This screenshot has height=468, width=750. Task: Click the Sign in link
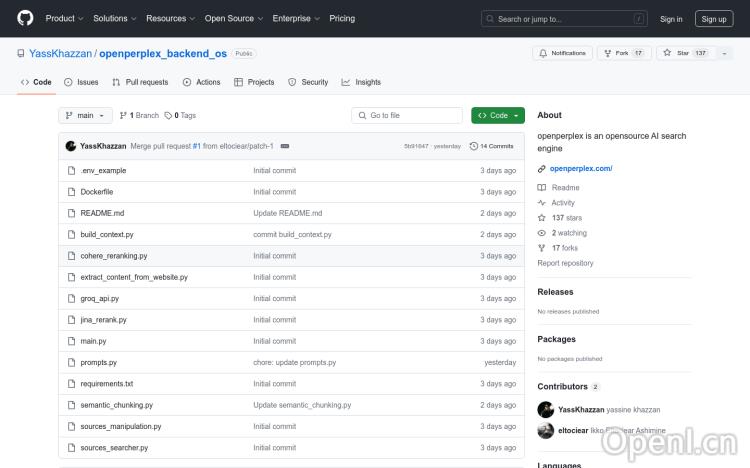coord(671,19)
